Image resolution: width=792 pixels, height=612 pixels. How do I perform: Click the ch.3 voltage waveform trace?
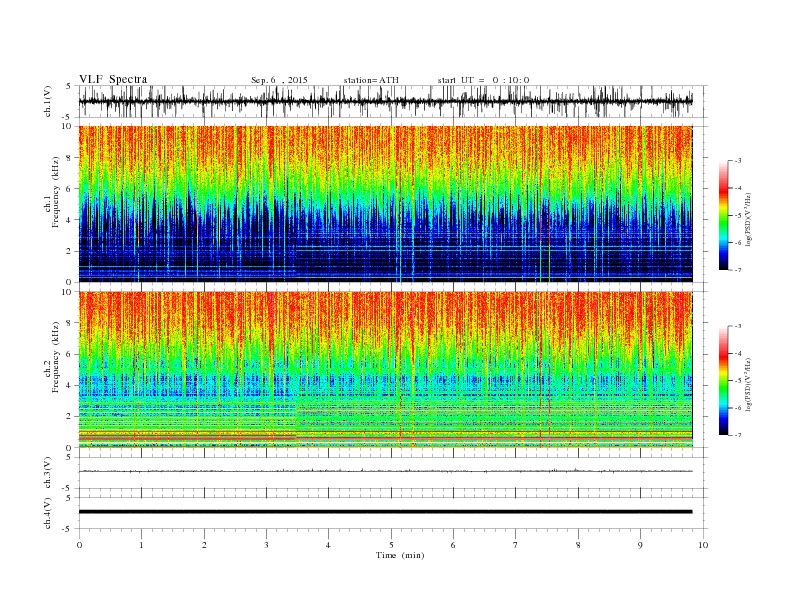pos(385,471)
